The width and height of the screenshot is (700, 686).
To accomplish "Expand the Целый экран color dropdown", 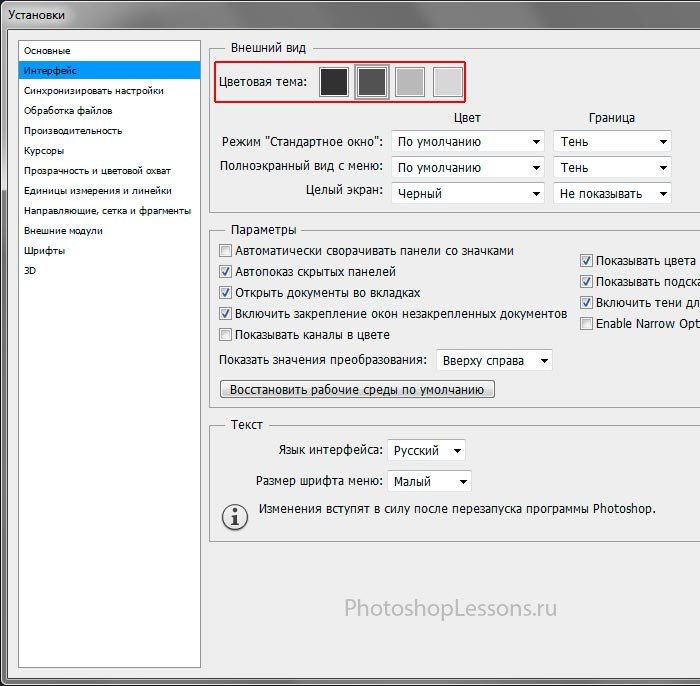I will pyautogui.click(x=467, y=193).
